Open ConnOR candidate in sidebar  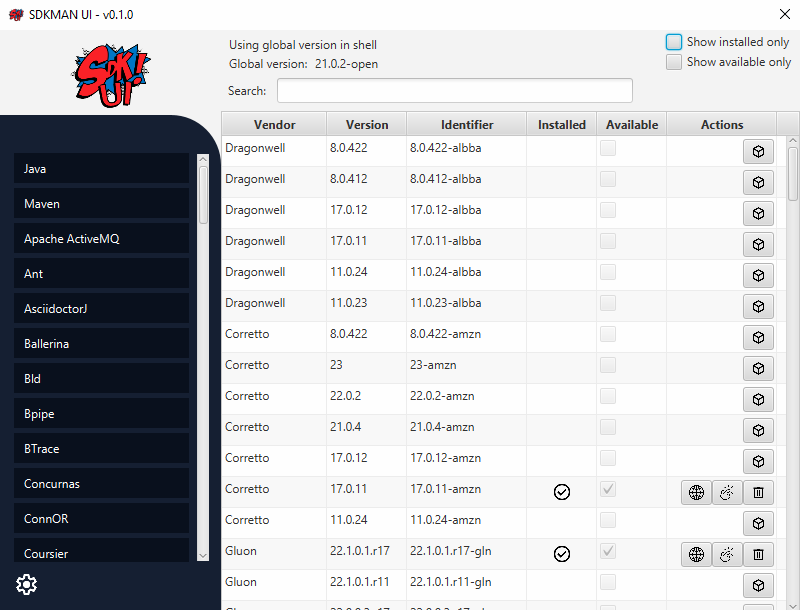tap(102, 519)
